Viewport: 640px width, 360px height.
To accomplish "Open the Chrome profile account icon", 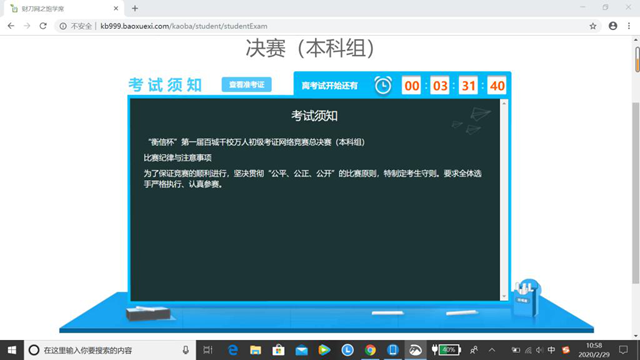I will pyautogui.click(x=613, y=26).
